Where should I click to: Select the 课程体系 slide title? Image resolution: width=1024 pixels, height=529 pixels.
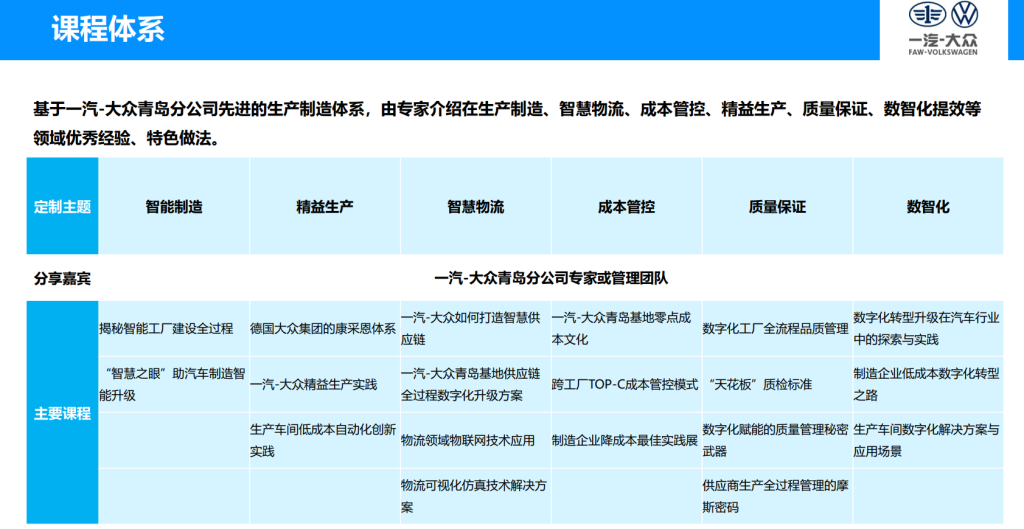[108, 29]
